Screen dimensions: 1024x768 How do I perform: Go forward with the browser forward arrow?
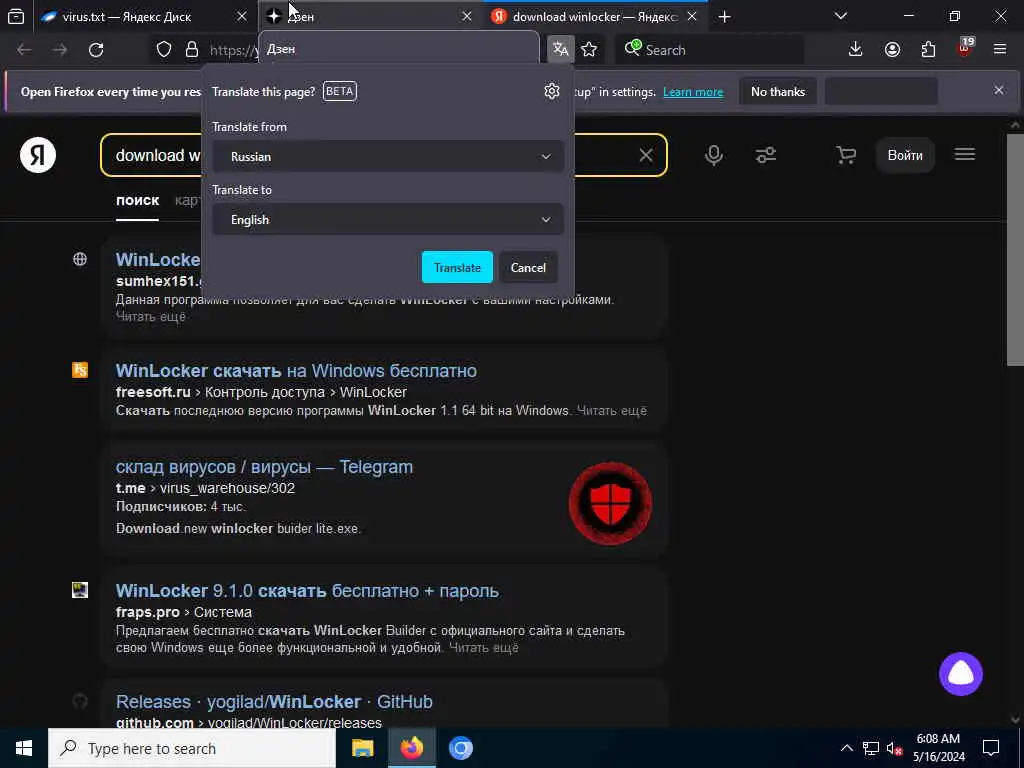pyautogui.click(x=60, y=50)
